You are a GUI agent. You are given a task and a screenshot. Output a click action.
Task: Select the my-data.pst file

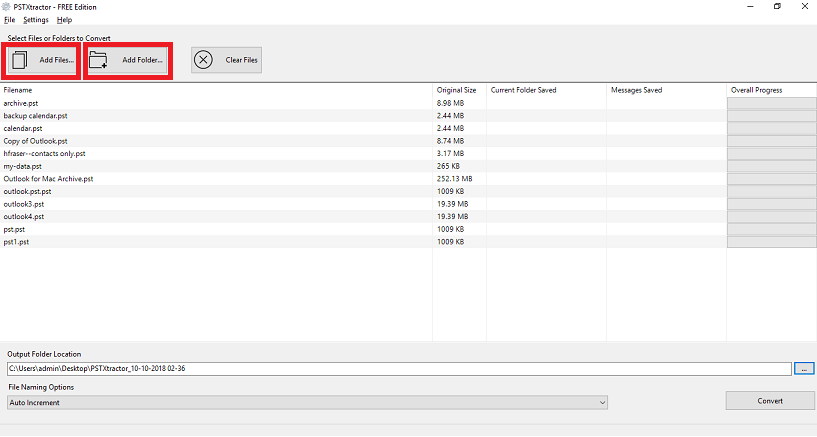click(22, 166)
